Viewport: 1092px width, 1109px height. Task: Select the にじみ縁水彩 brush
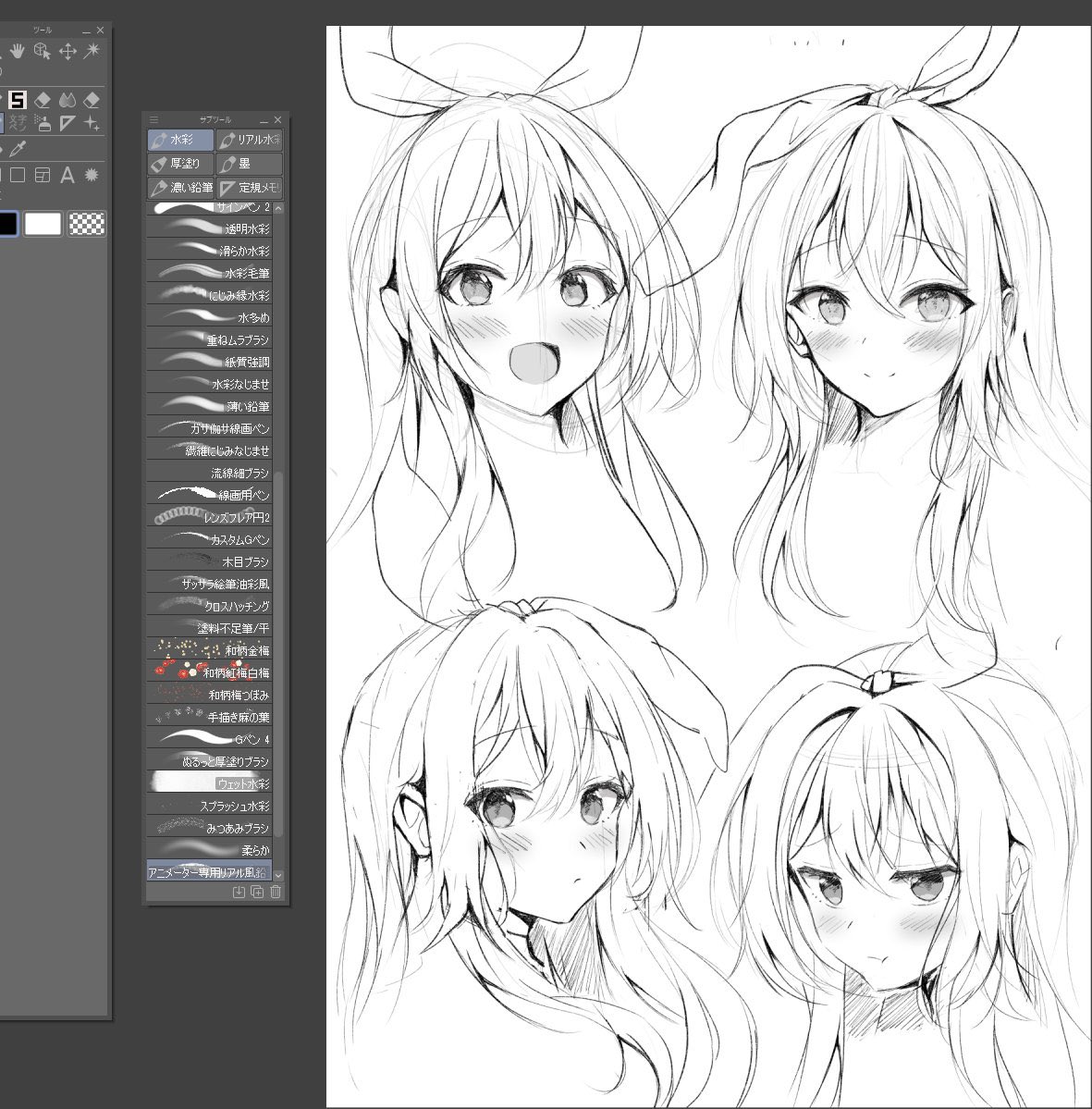[209, 295]
